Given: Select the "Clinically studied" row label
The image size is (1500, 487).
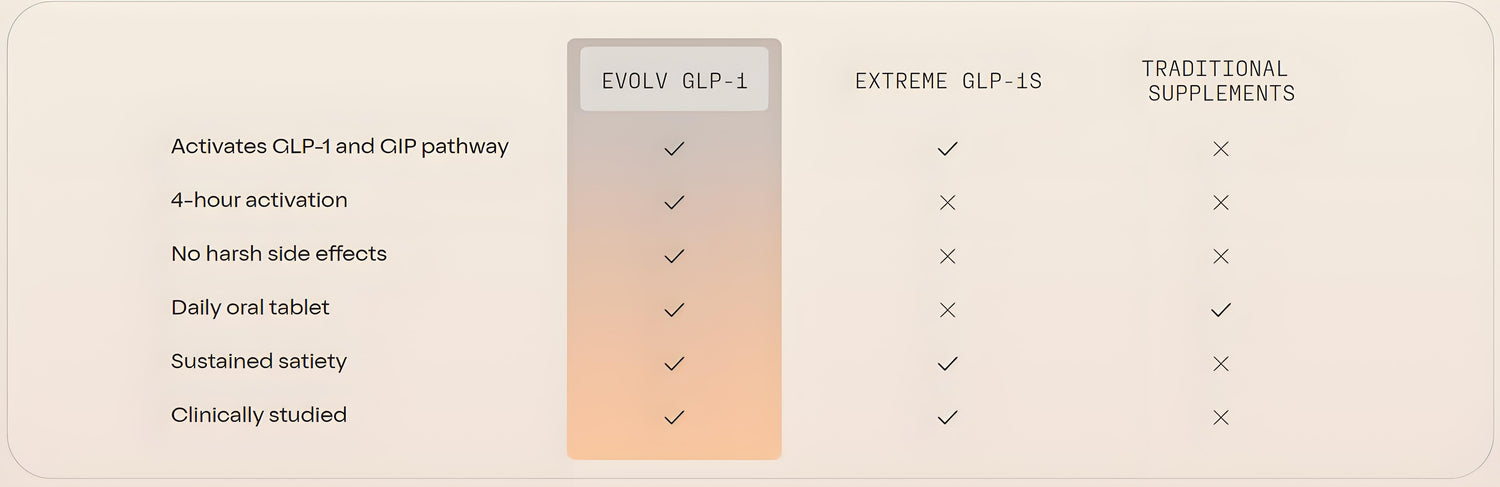Looking at the screenshot, I should (x=259, y=415).
